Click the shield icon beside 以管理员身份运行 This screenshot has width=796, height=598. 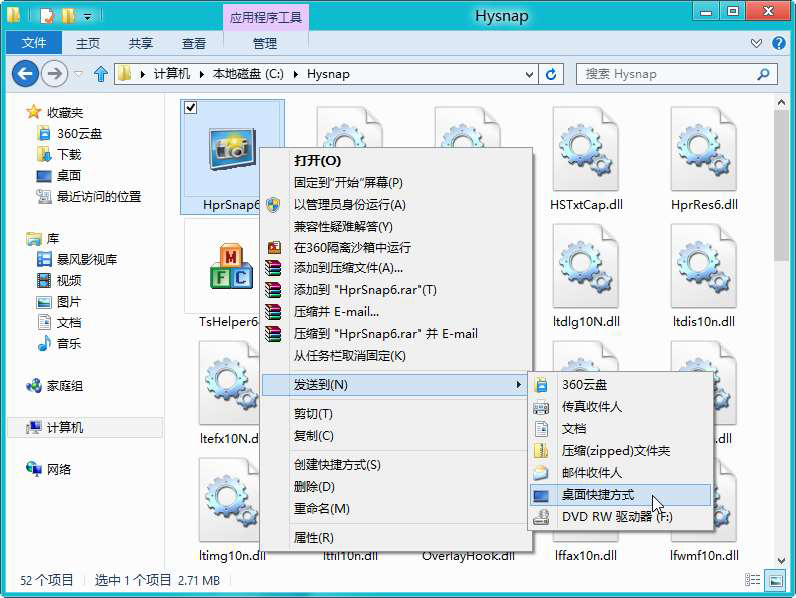point(273,205)
